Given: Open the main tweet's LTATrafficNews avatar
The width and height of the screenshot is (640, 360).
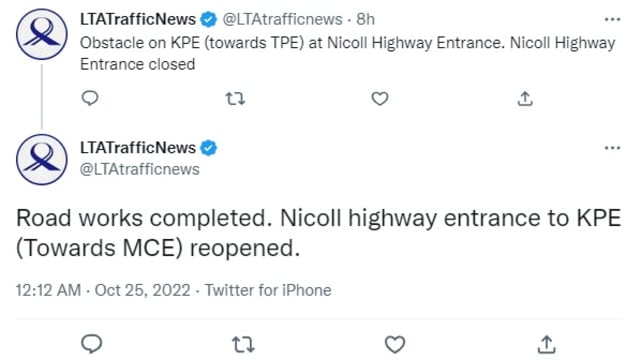Looking at the screenshot, I should coord(42,160).
